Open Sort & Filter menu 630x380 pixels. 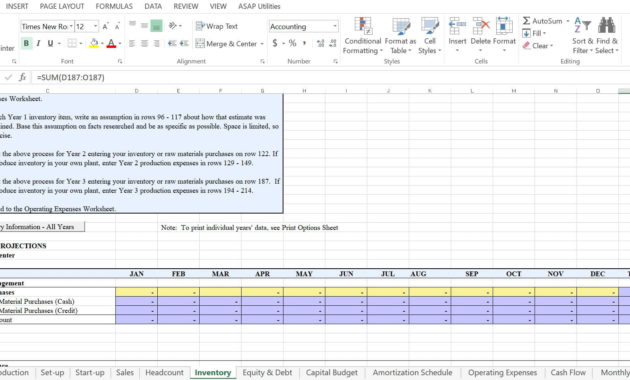pyautogui.click(x=582, y=35)
